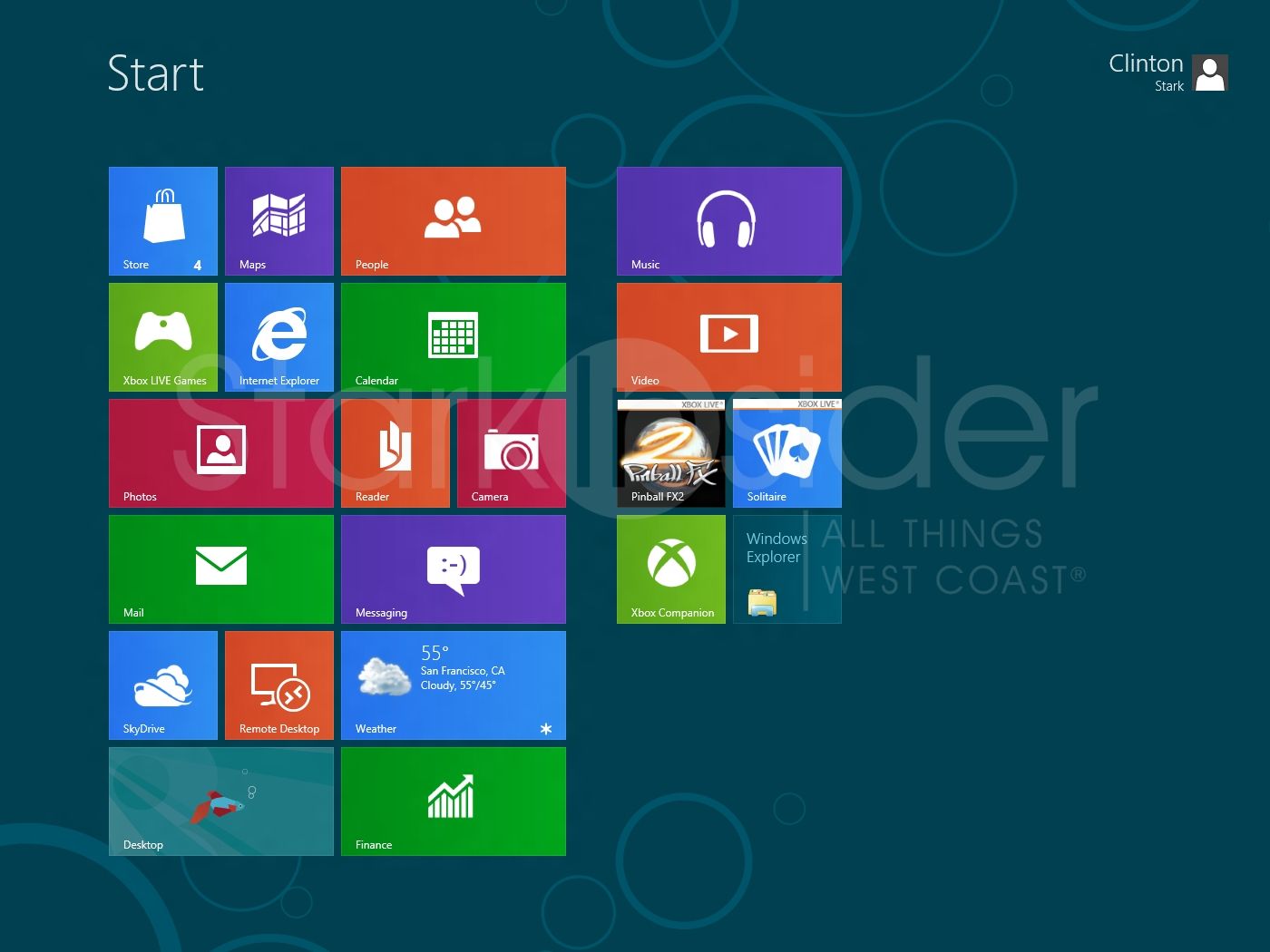The image size is (1270, 952).
Task: Open the People tile
Action: (453, 220)
